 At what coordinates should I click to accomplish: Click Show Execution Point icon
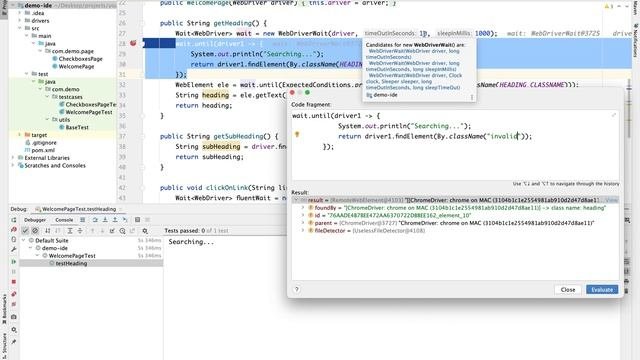pyautogui.click(x=82, y=220)
